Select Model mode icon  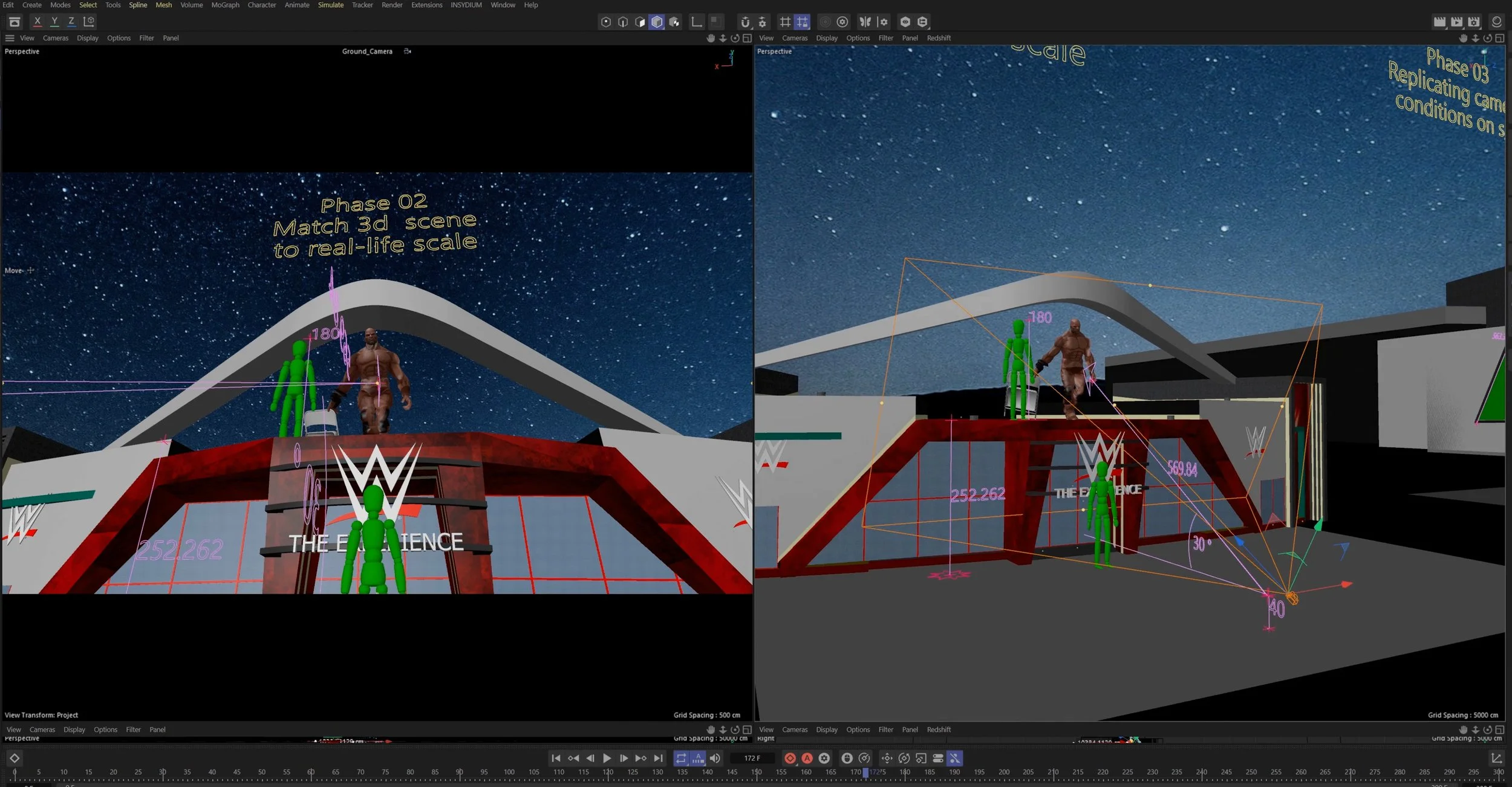[657, 22]
